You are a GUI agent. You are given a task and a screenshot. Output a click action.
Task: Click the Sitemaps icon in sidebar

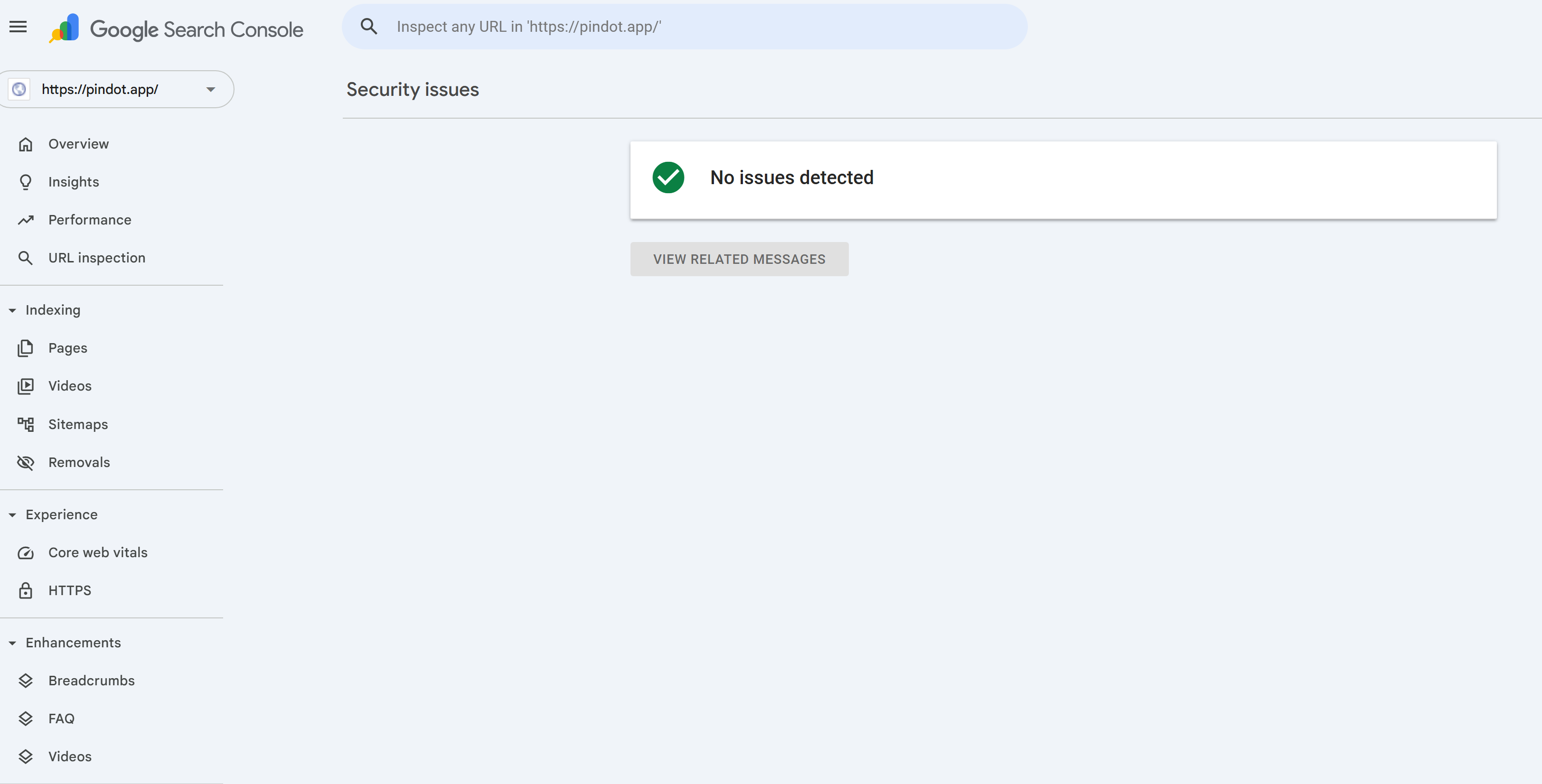coord(26,424)
